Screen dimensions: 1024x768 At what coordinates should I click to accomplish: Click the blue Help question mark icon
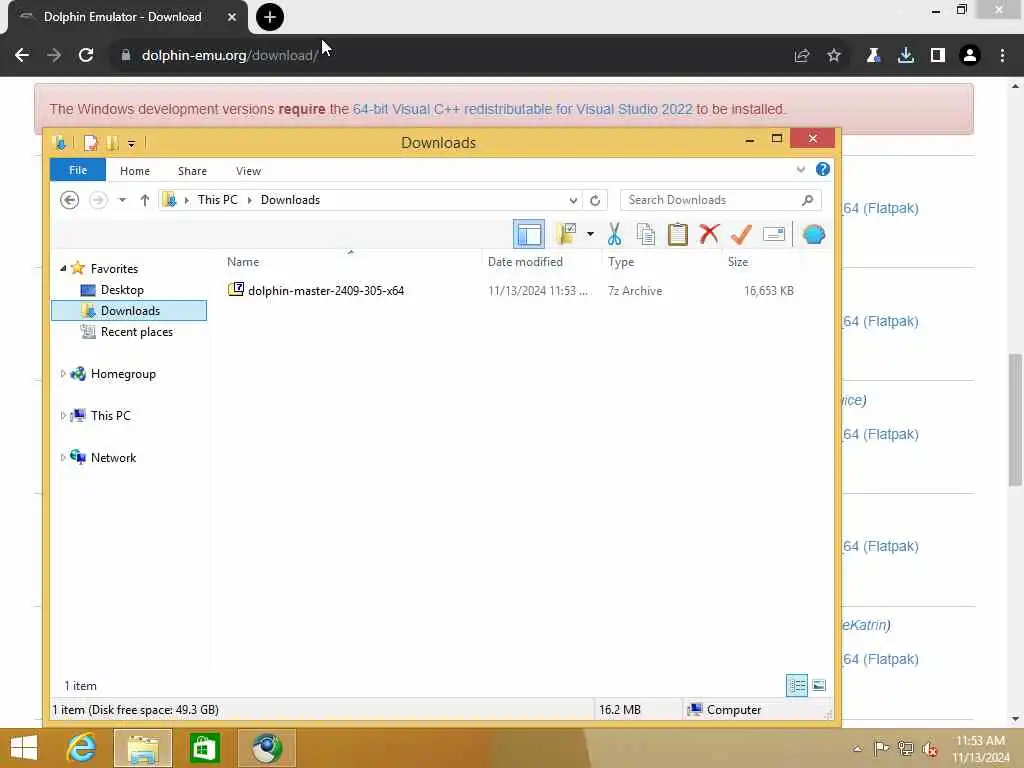822,170
